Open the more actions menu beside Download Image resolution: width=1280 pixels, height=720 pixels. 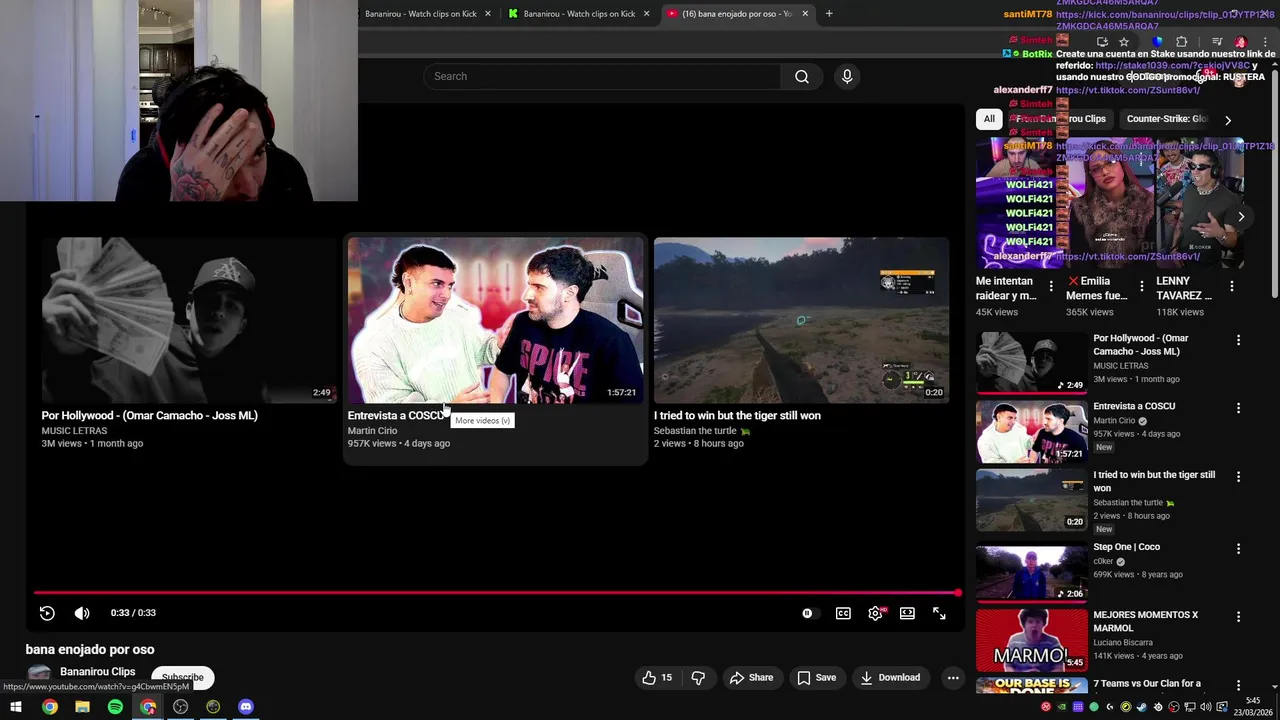pos(953,677)
